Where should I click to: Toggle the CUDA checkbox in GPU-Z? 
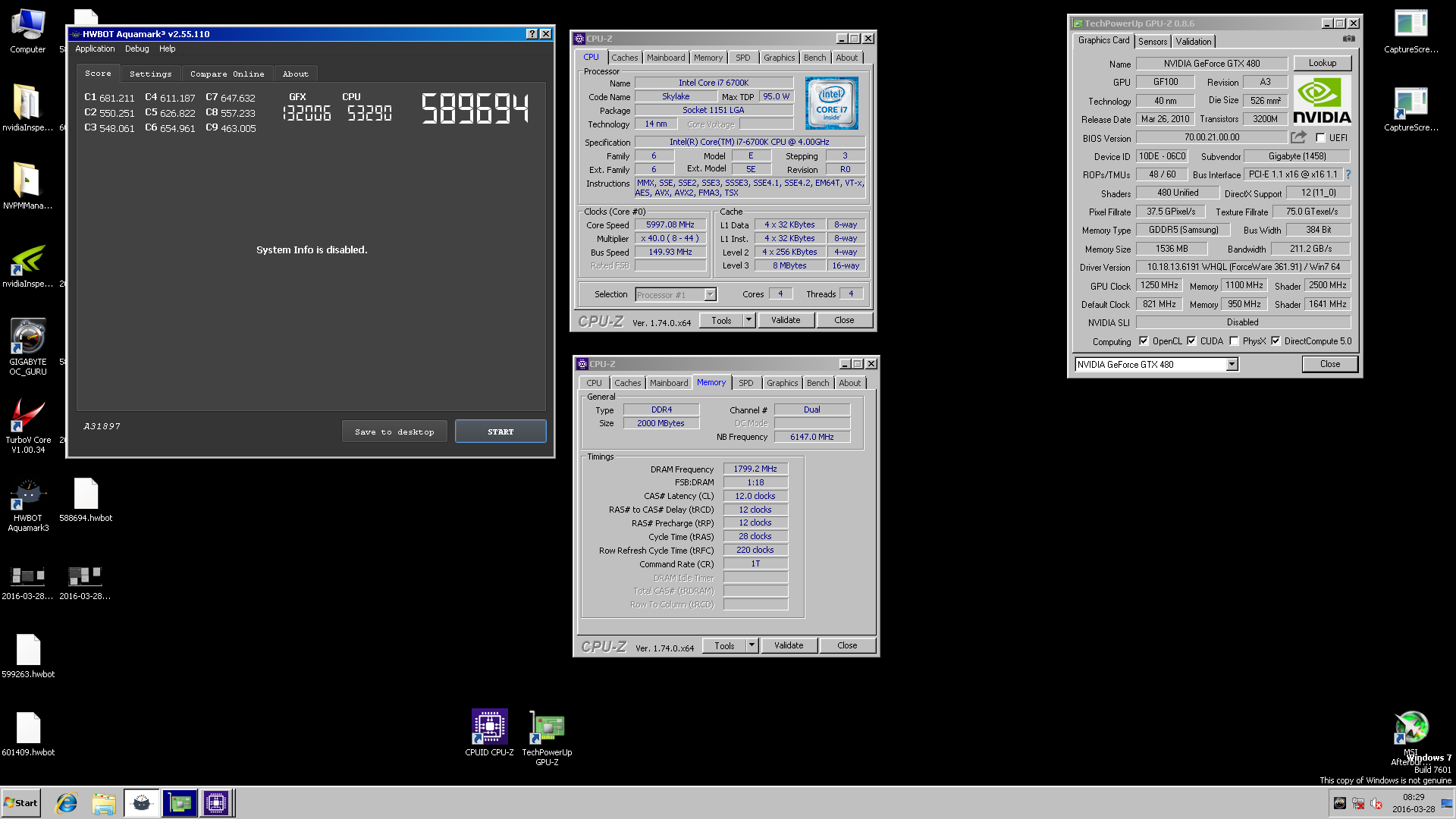coord(1191,341)
